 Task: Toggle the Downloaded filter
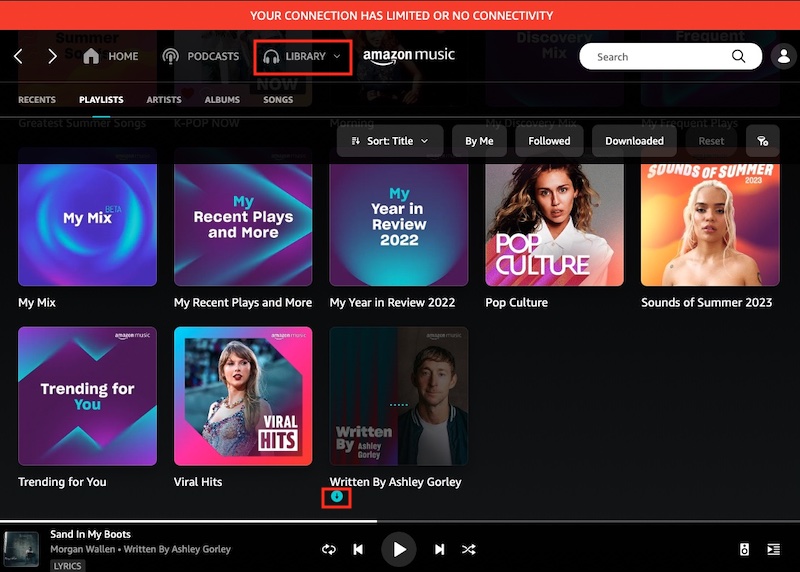(634, 141)
